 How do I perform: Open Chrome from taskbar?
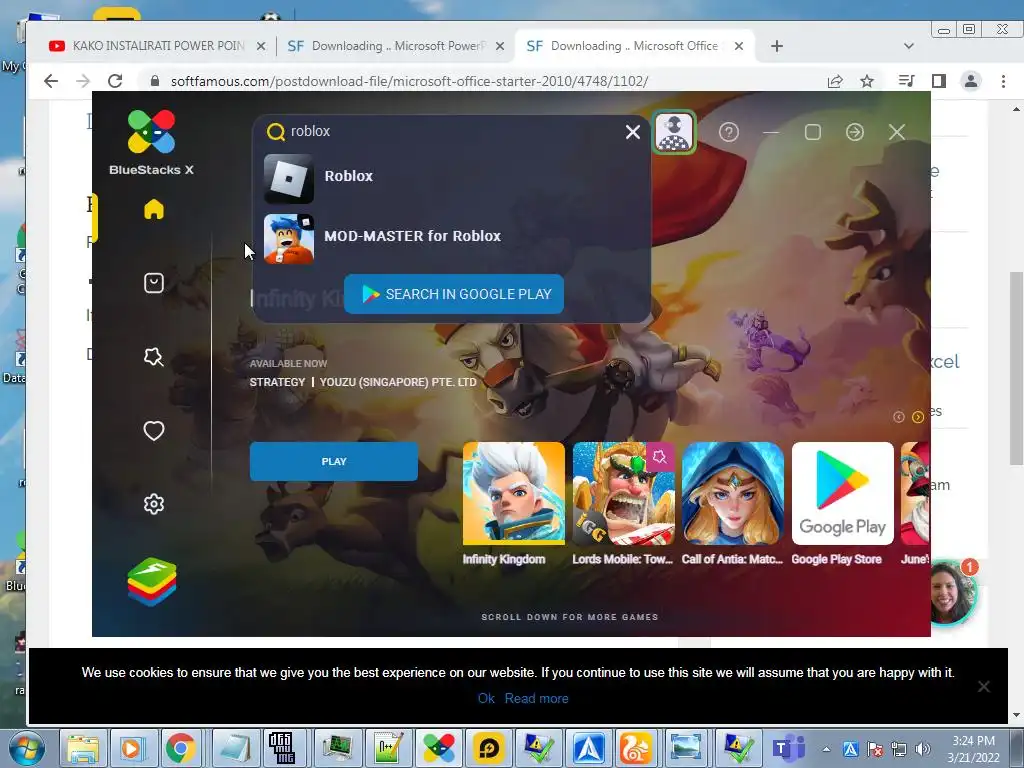(x=180, y=748)
